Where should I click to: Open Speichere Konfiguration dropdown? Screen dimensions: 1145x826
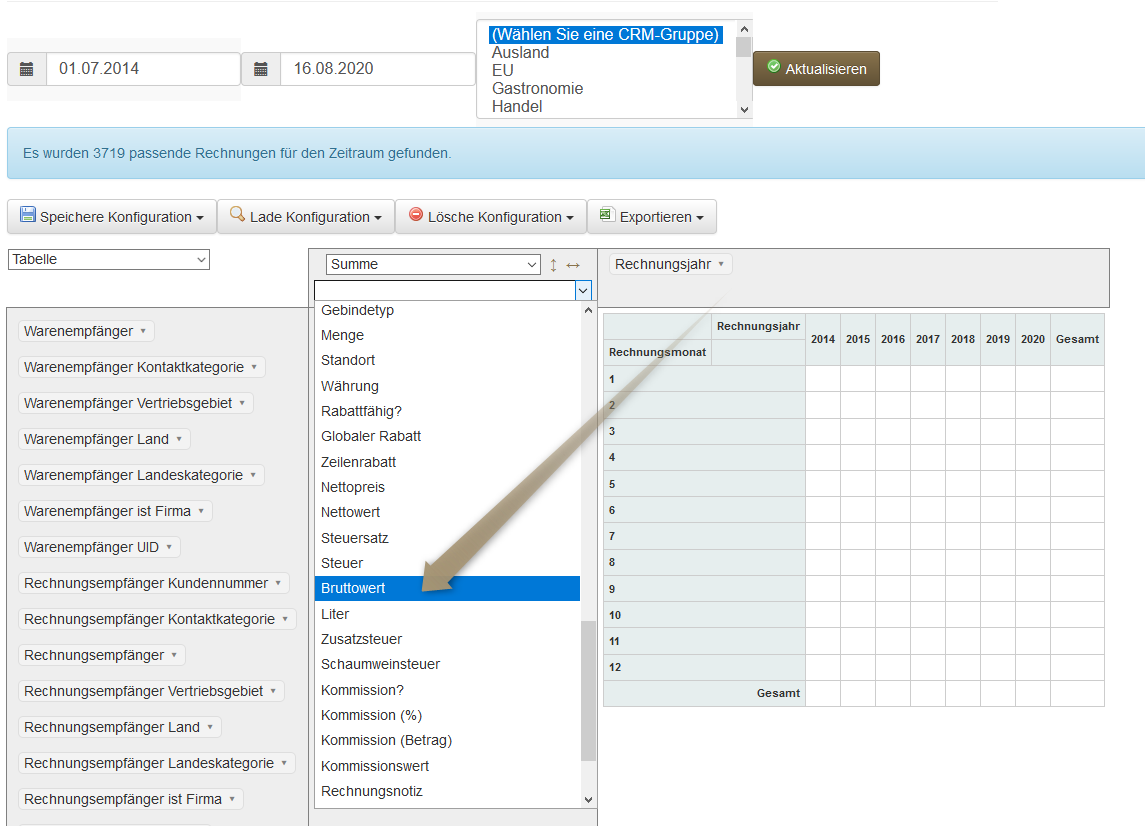pos(112,217)
